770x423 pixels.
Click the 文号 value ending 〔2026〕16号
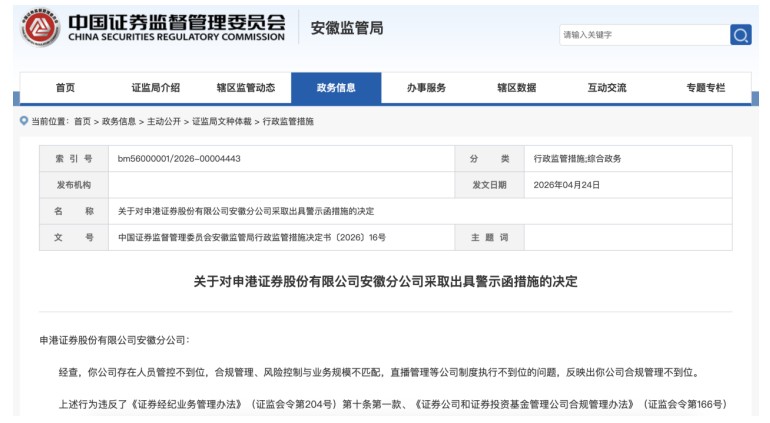(252, 237)
